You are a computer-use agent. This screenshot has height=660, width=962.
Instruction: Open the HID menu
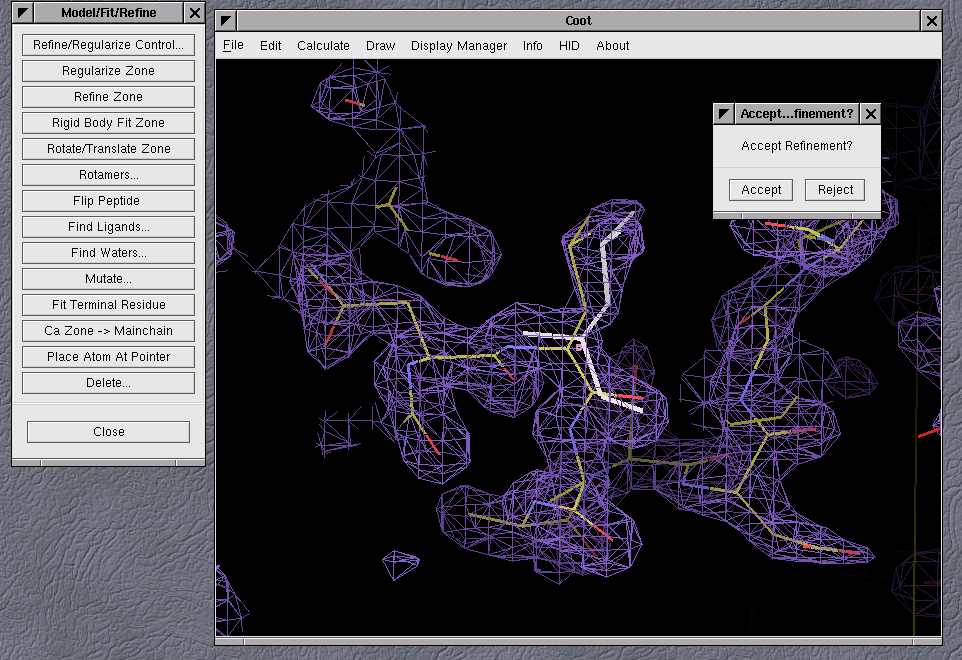tap(569, 45)
